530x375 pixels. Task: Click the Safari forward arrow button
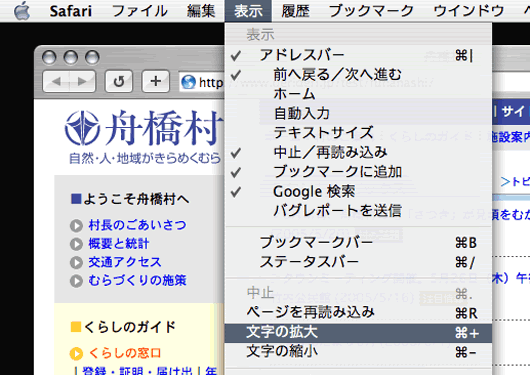[82, 81]
